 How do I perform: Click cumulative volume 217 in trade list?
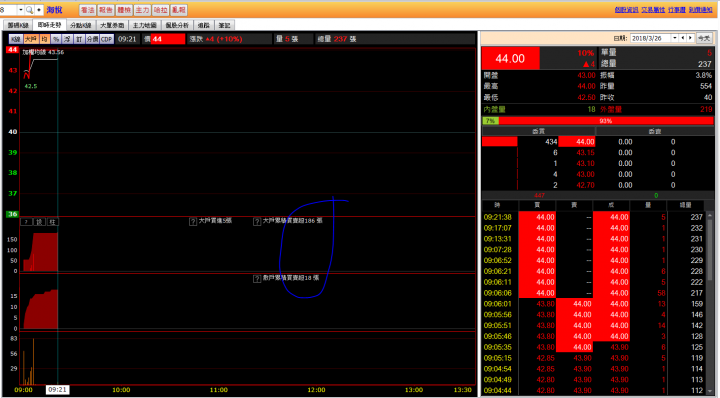[x=697, y=293]
